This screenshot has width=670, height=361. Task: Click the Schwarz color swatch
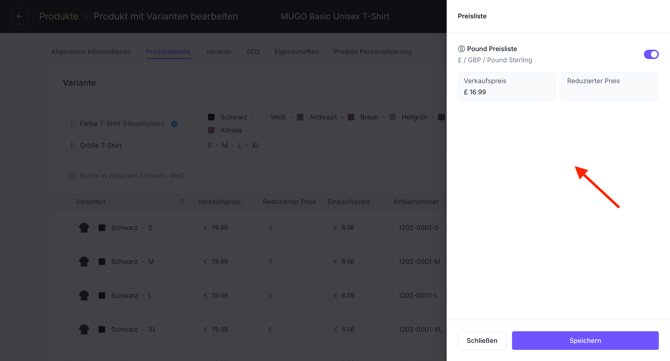211,117
